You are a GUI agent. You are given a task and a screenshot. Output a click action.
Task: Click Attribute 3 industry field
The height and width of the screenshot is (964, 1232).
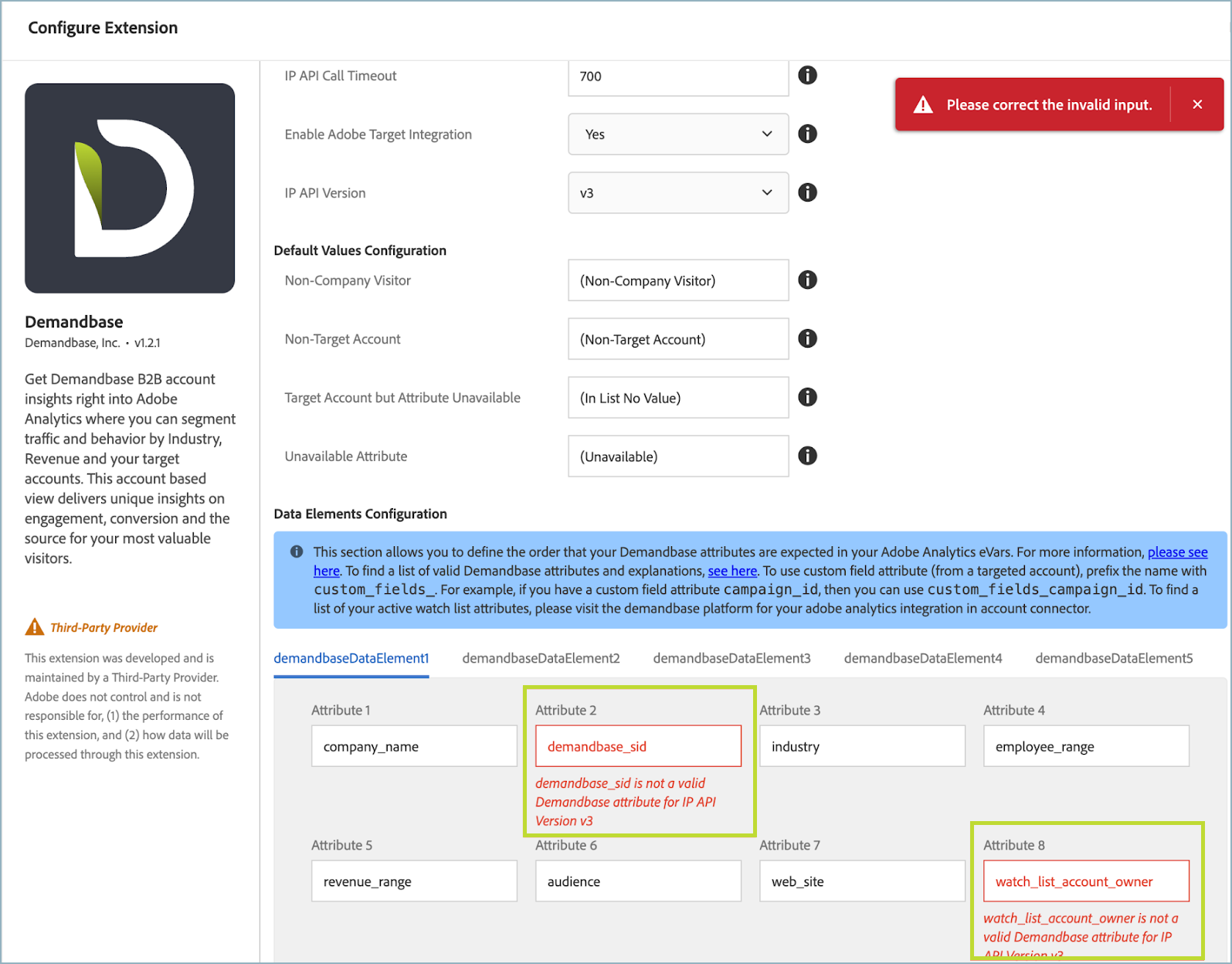click(862, 746)
